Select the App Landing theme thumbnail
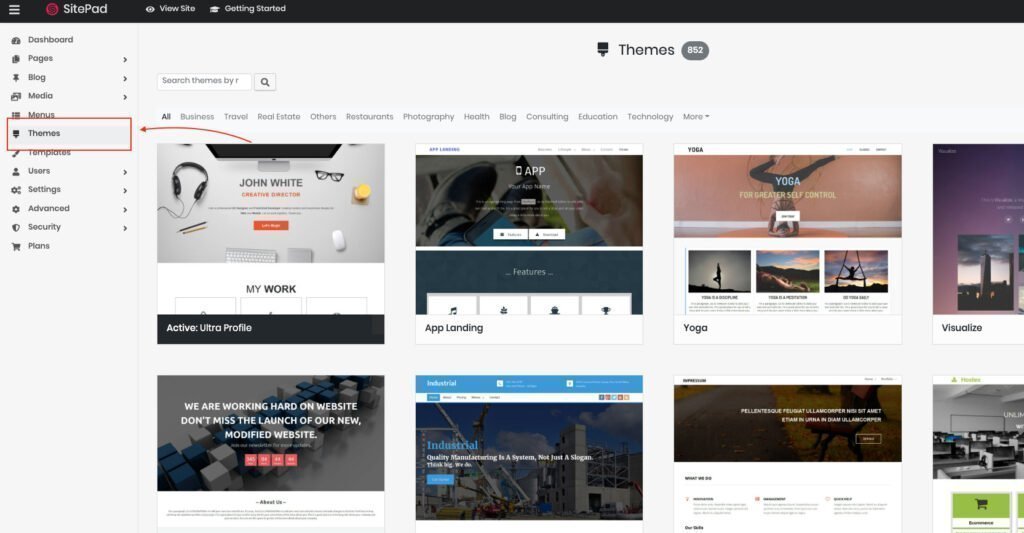Viewport: 1024px width, 533px height. (x=529, y=229)
